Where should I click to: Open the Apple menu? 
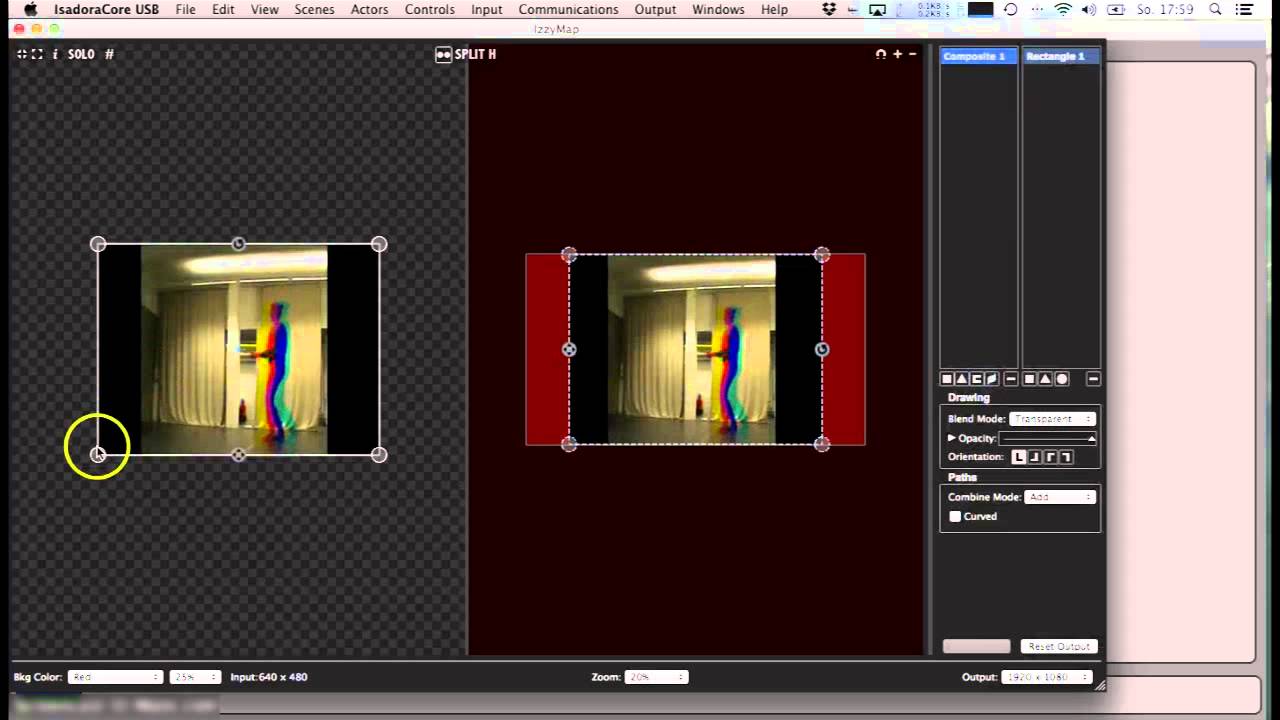tap(30, 9)
